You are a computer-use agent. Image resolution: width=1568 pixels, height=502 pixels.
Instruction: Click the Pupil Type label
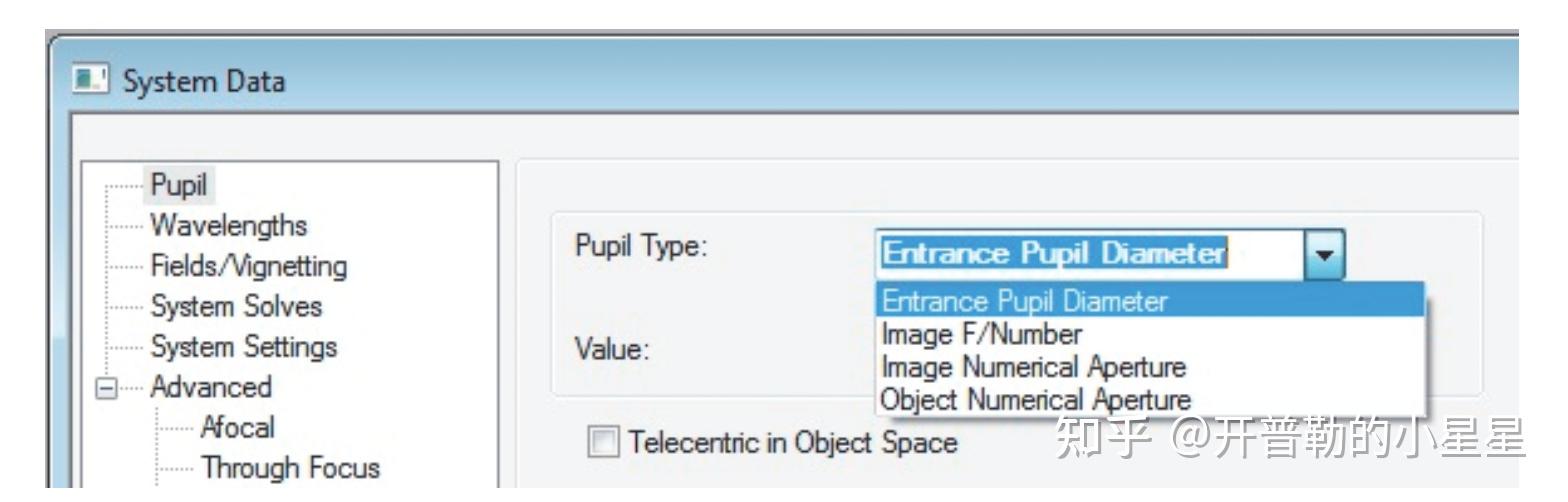point(641,247)
